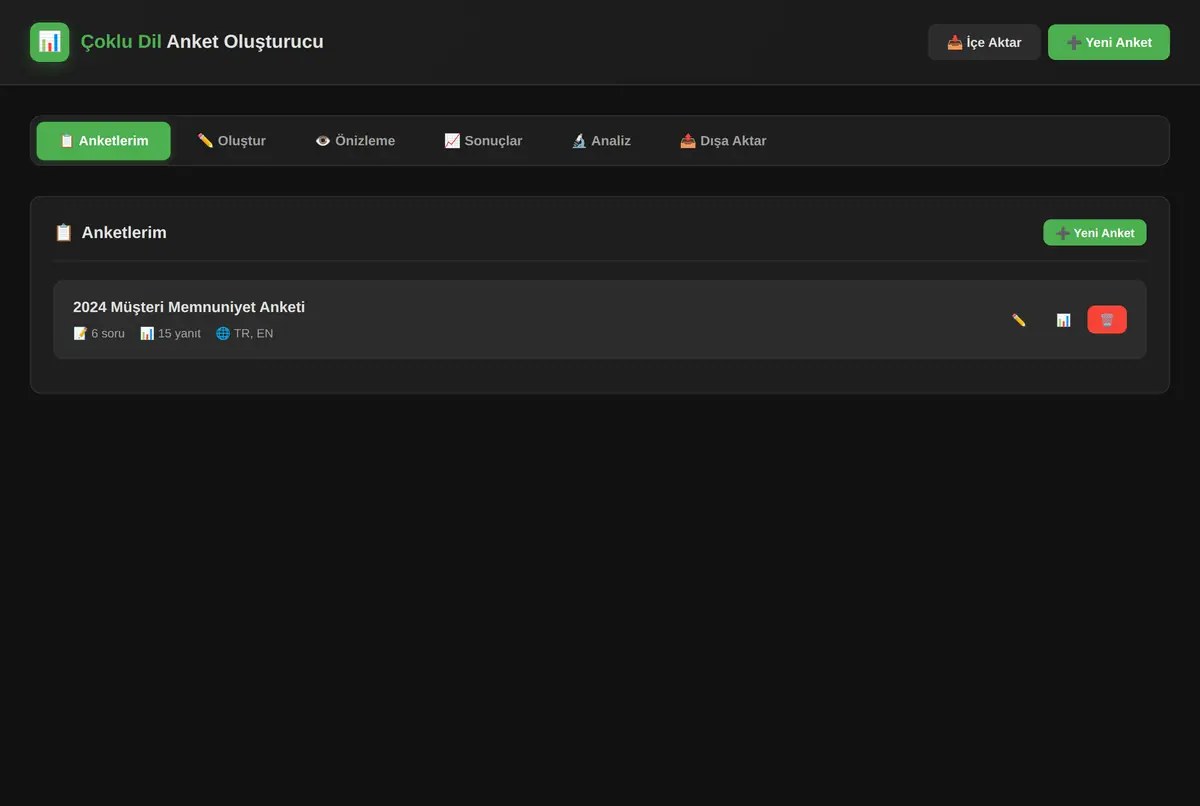Screen dimensions: 1200x806
Task: Switch to the Oluştur tab
Action: [x=231, y=141]
